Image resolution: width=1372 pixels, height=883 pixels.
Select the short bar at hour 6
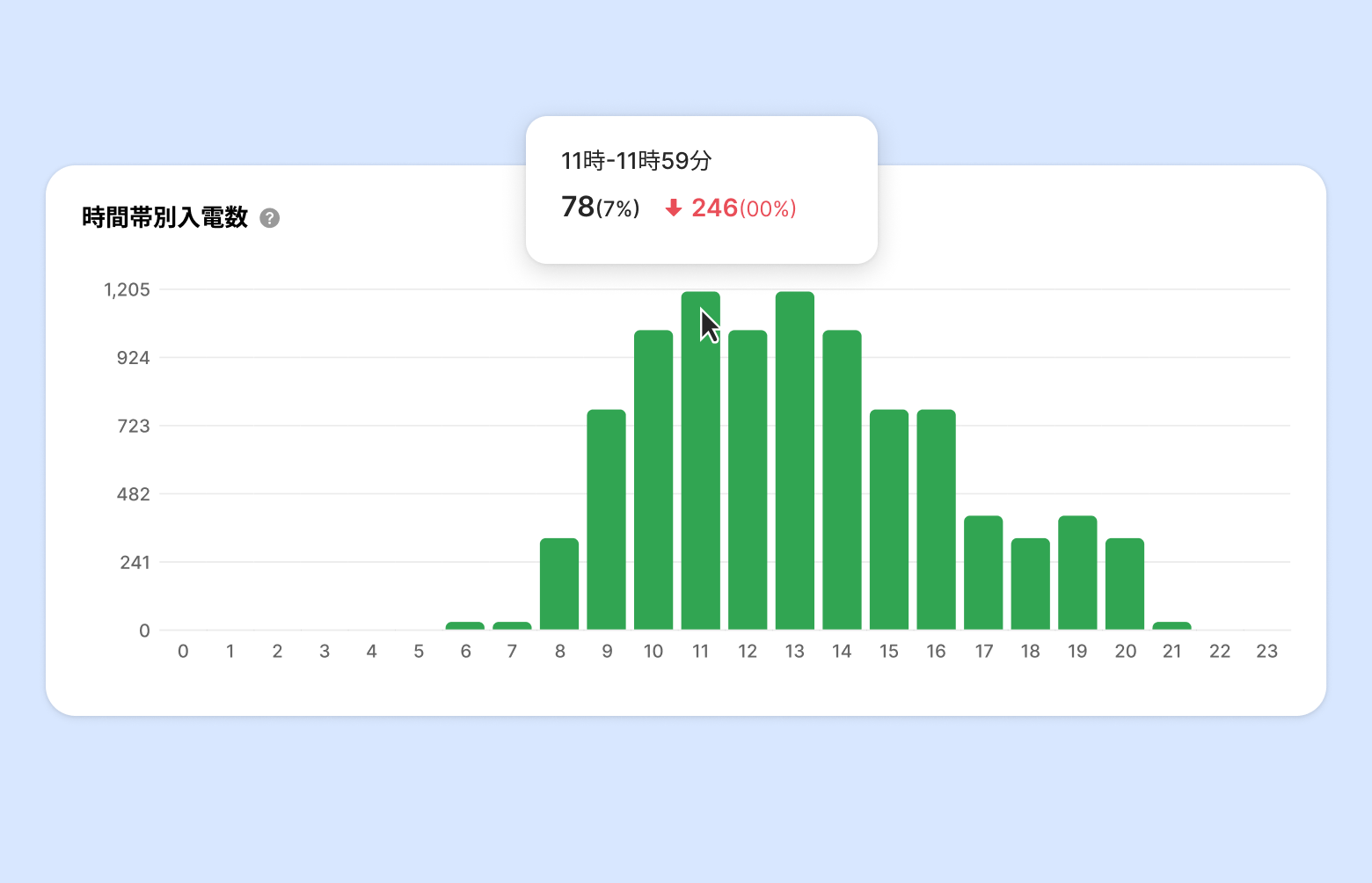pos(465,625)
